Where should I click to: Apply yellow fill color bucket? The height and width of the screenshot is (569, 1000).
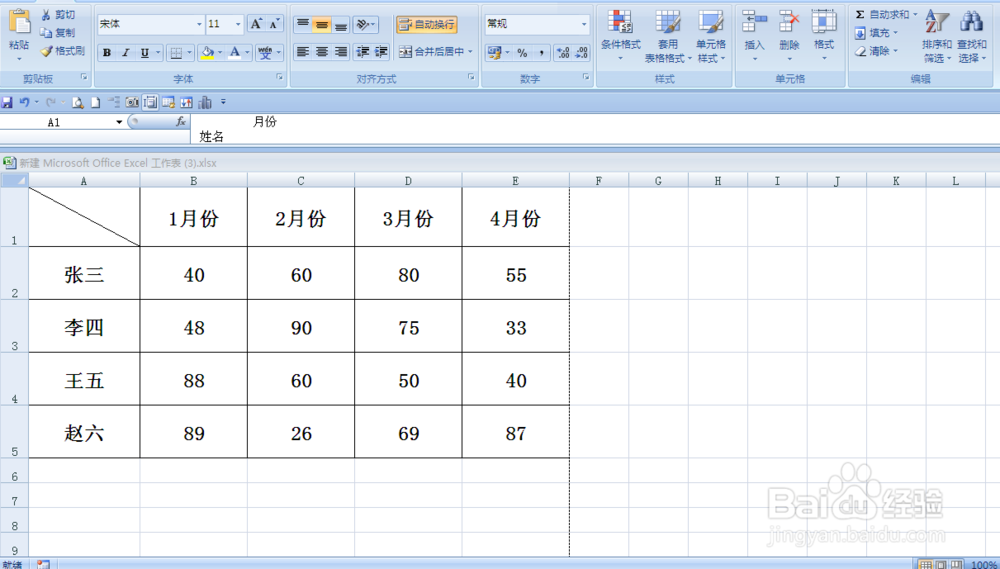(207, 53)
